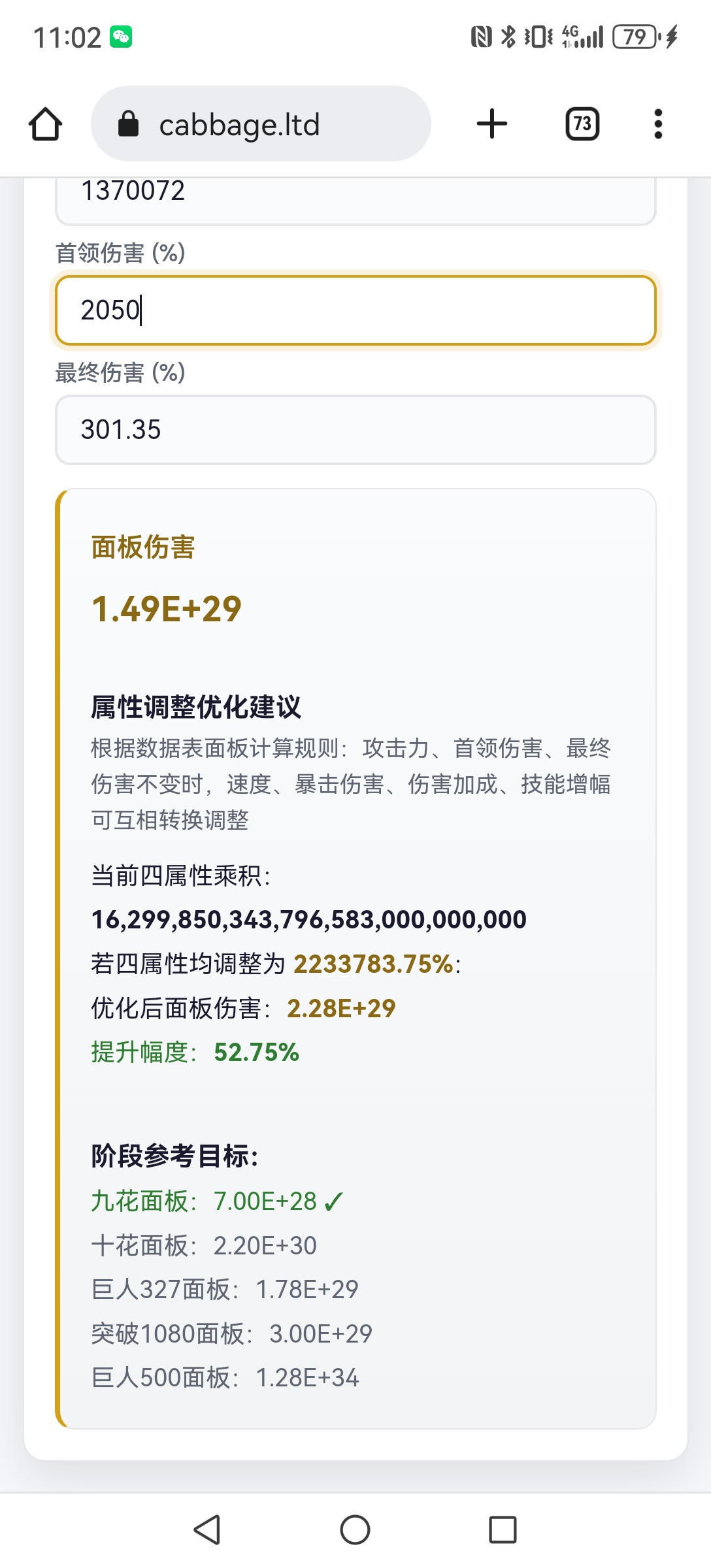Tap the WeChat notification icon

pyautogui.click(x=121, y=37)
